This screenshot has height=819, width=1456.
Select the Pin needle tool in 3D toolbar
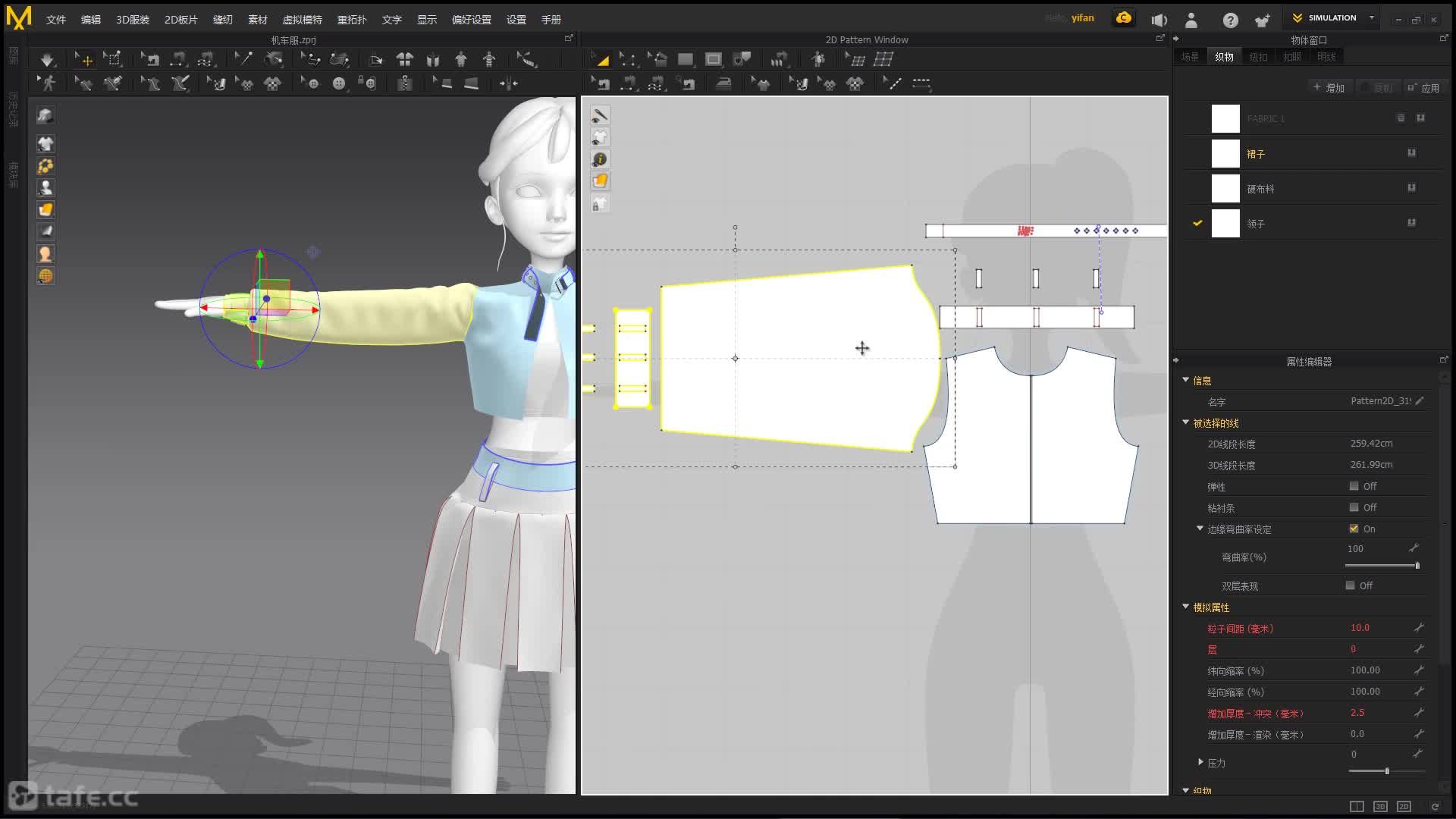243,59
